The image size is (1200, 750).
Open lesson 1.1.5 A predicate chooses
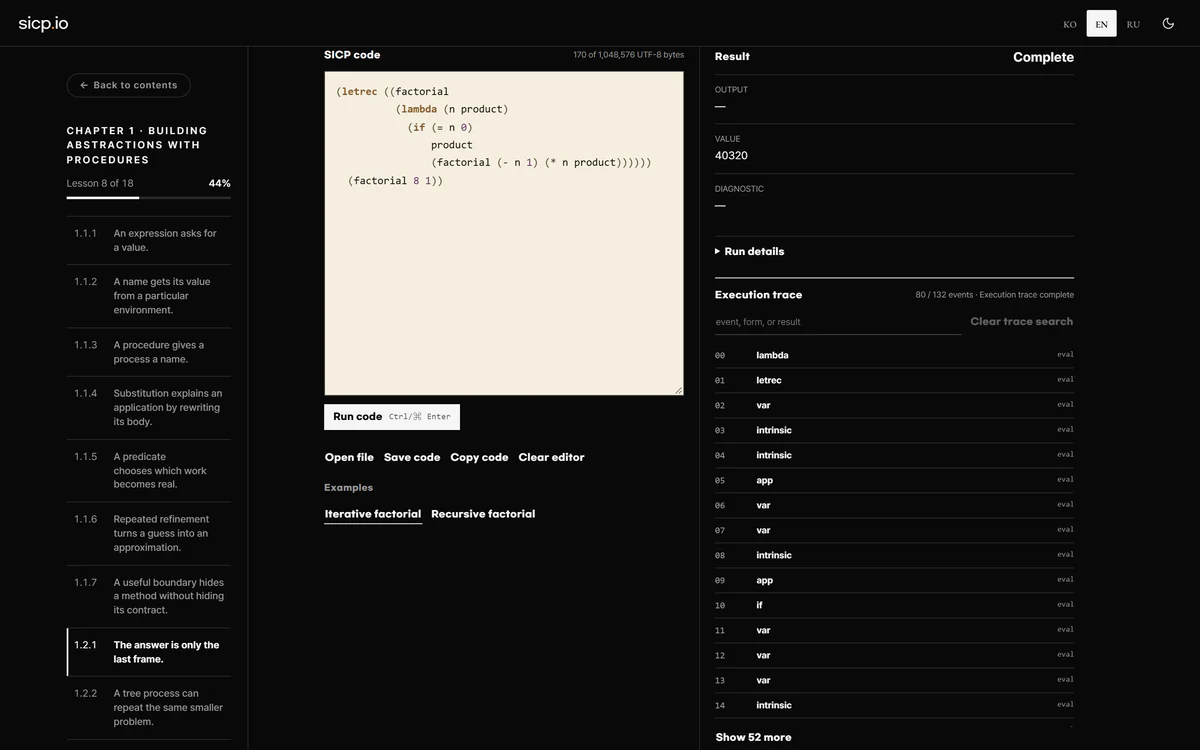tap(149, 470)
